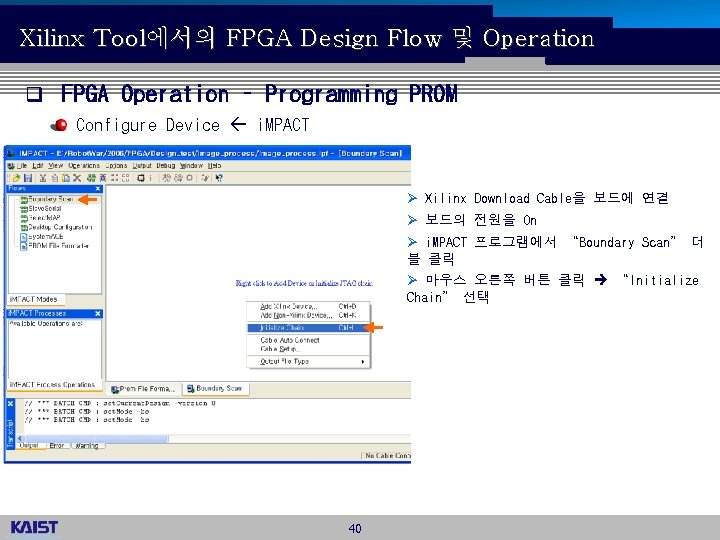Expand the Output File Type submenu
This screenshot has width=720, height=540.
tap(308, 361)
